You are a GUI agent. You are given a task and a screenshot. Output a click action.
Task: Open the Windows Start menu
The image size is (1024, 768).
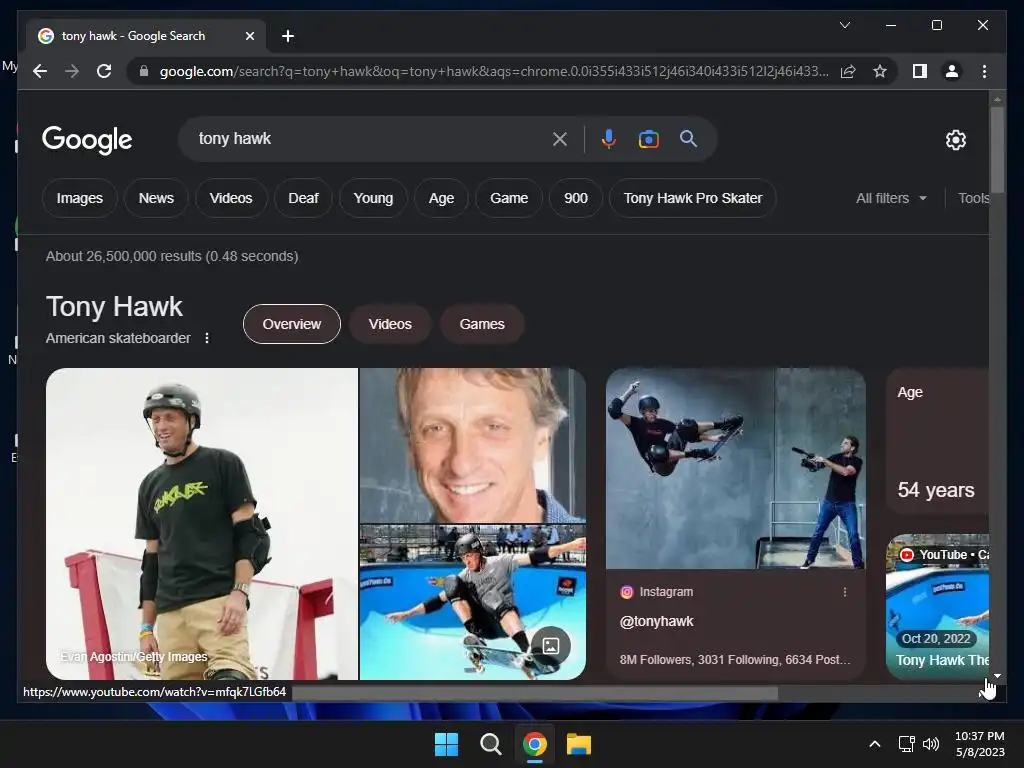pyautogui.click(x=447, y=744)
